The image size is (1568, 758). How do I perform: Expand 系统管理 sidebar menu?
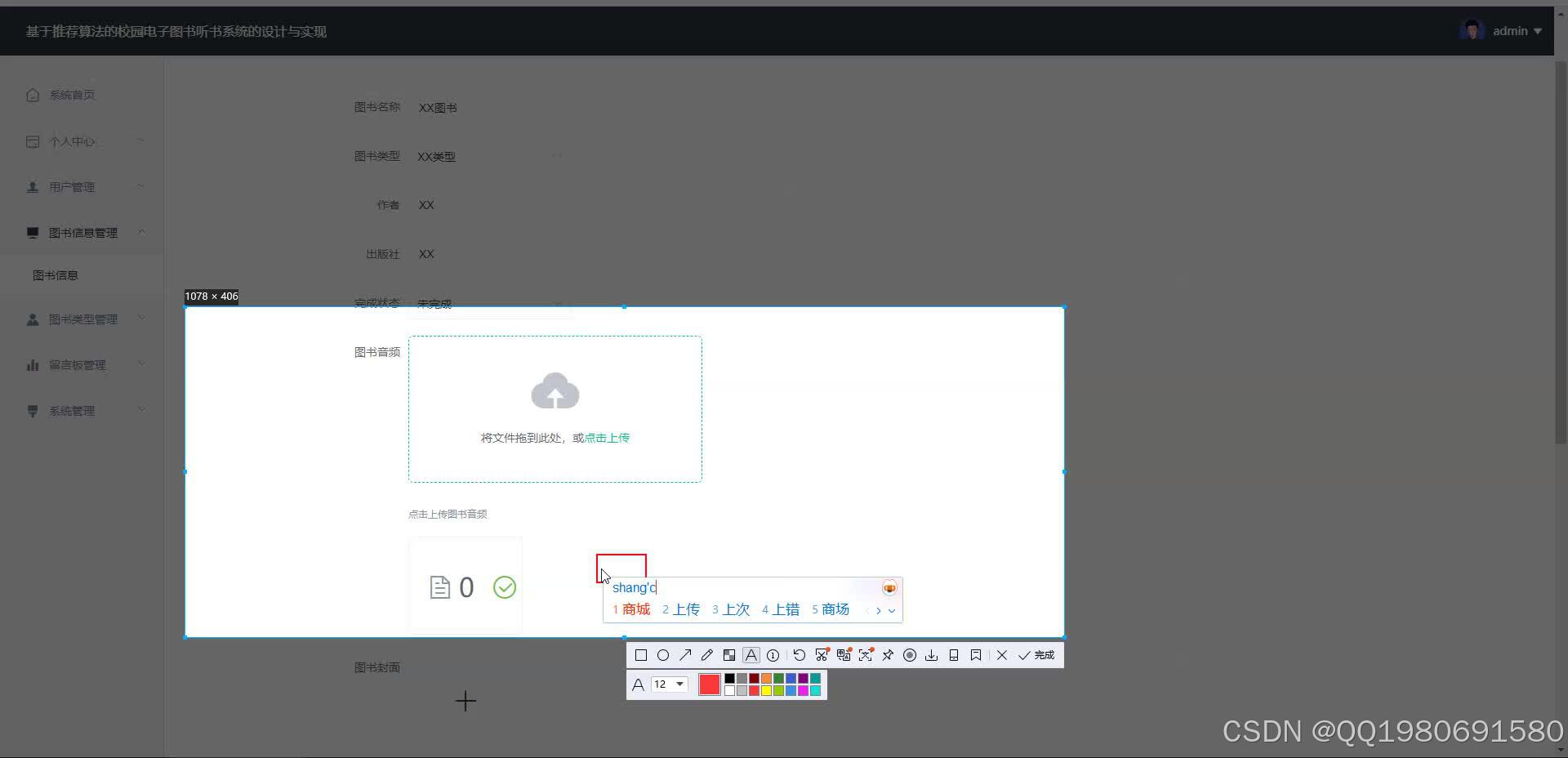[82, 411]
